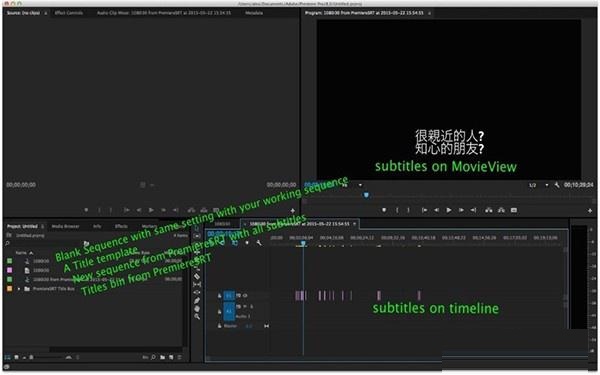
Task: Toggle audio track A1 targeting
Action: 229,311
